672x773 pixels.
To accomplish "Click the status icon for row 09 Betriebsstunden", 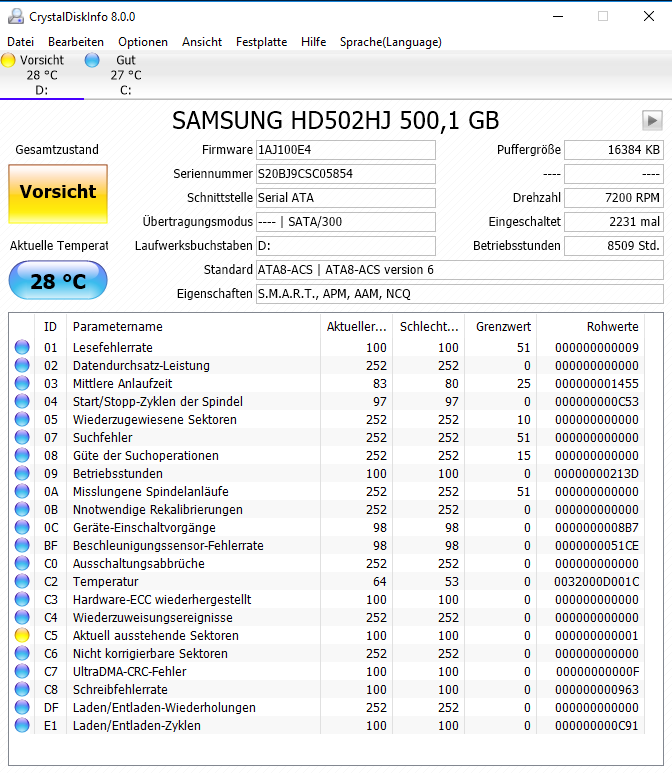I will coord(22,473).
